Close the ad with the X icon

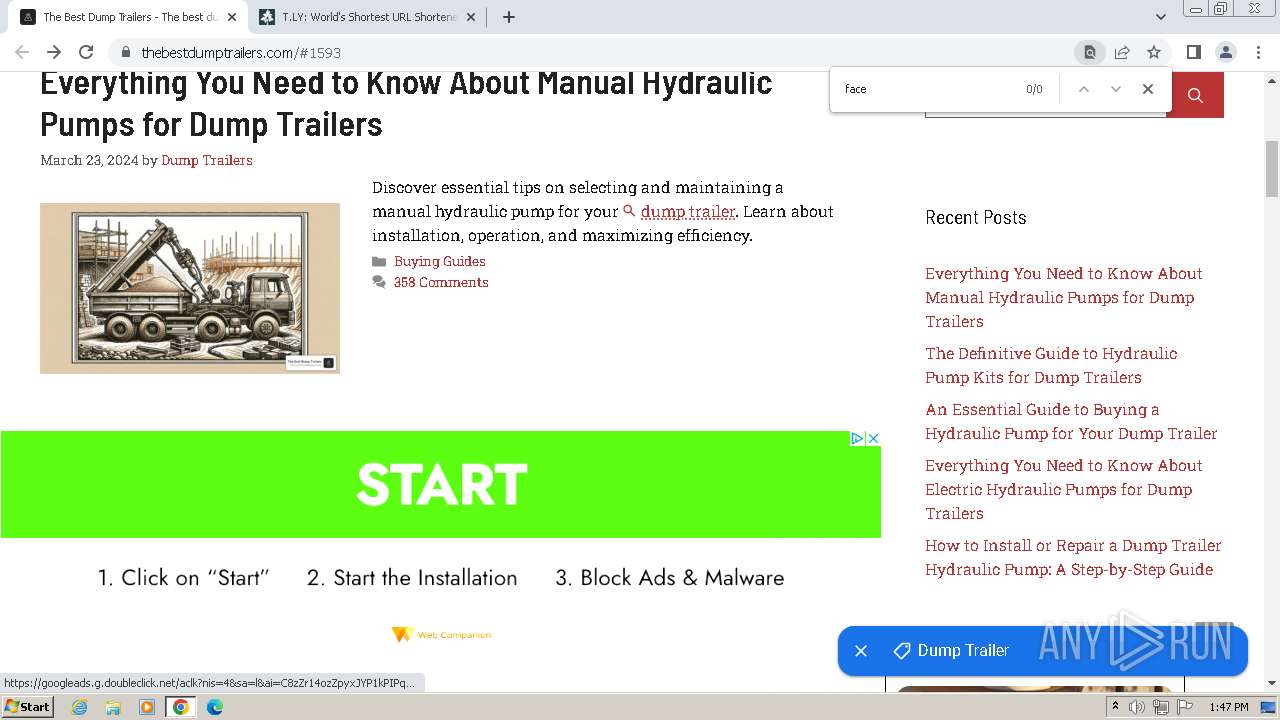[873, 438]
